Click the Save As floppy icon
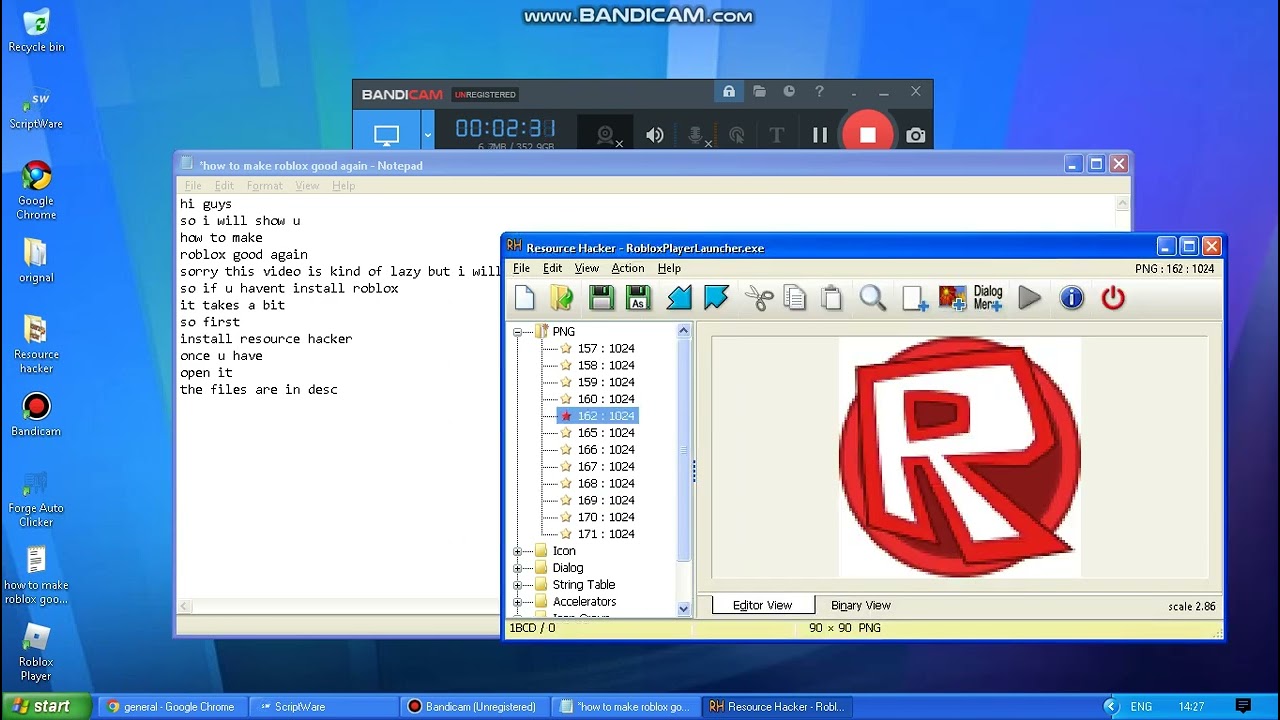This screenshot has height=720, width=1280. point(638,297)
